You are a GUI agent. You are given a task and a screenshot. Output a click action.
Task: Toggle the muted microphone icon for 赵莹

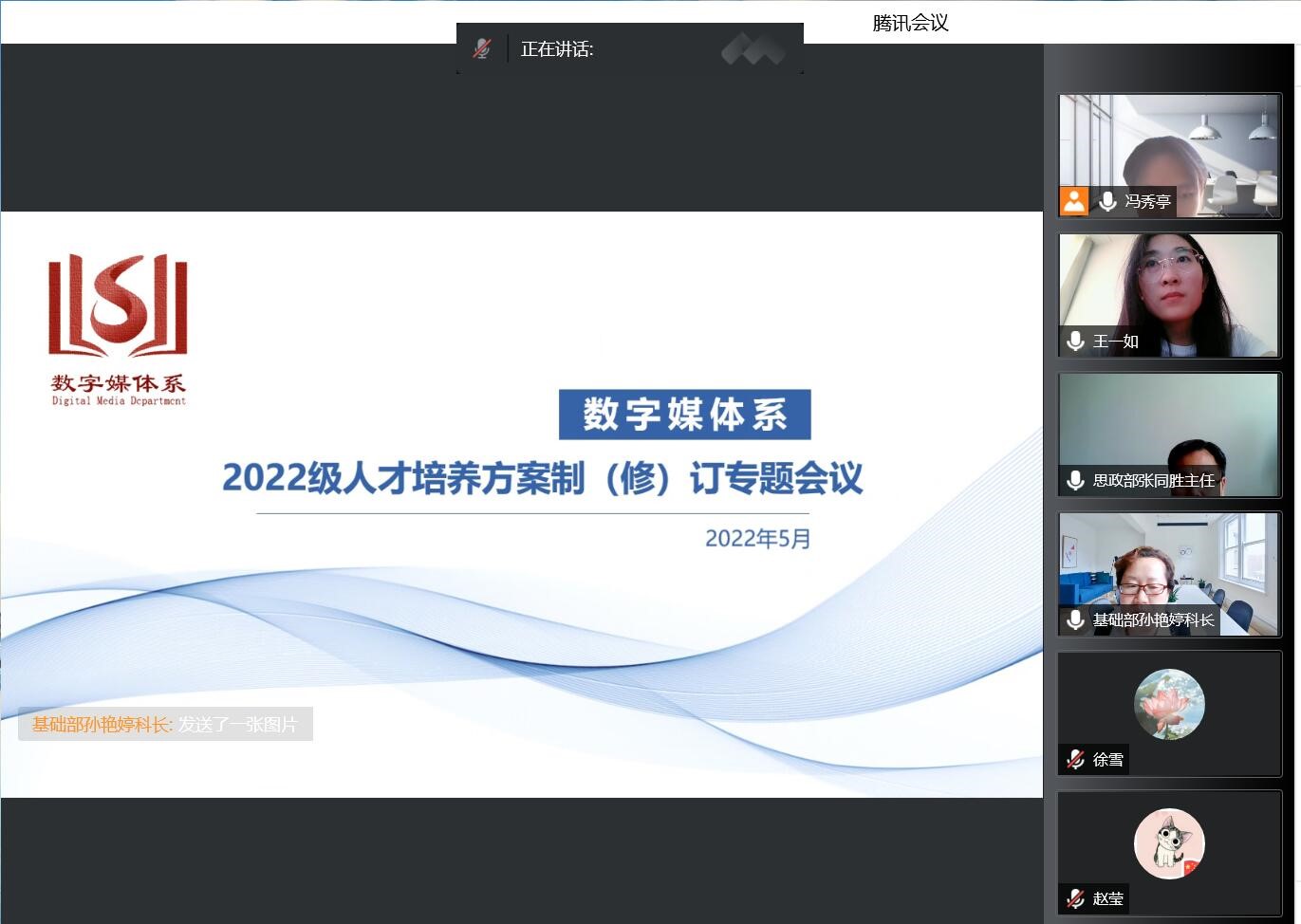click(x=1075, y=898)
